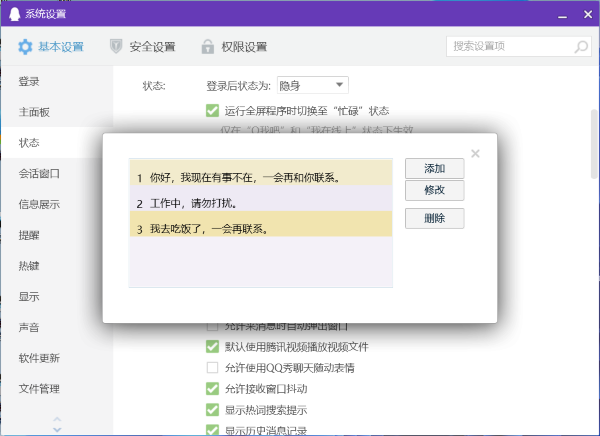Enable 允许使用QQ秀聊天随动表情 checkbox
The width and height of the screenshot is (600, 436).
click(212, 368)
